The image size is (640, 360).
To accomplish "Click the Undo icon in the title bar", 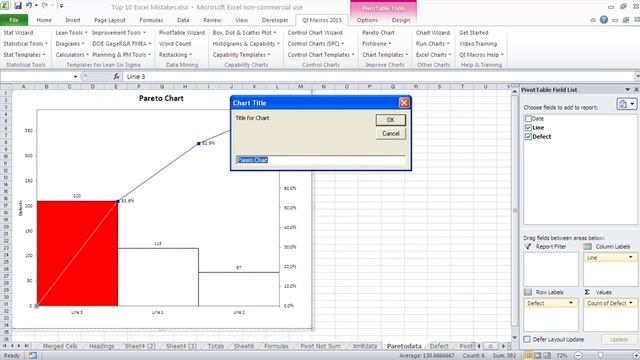I will pyautogui.click(x=29, y=6).
